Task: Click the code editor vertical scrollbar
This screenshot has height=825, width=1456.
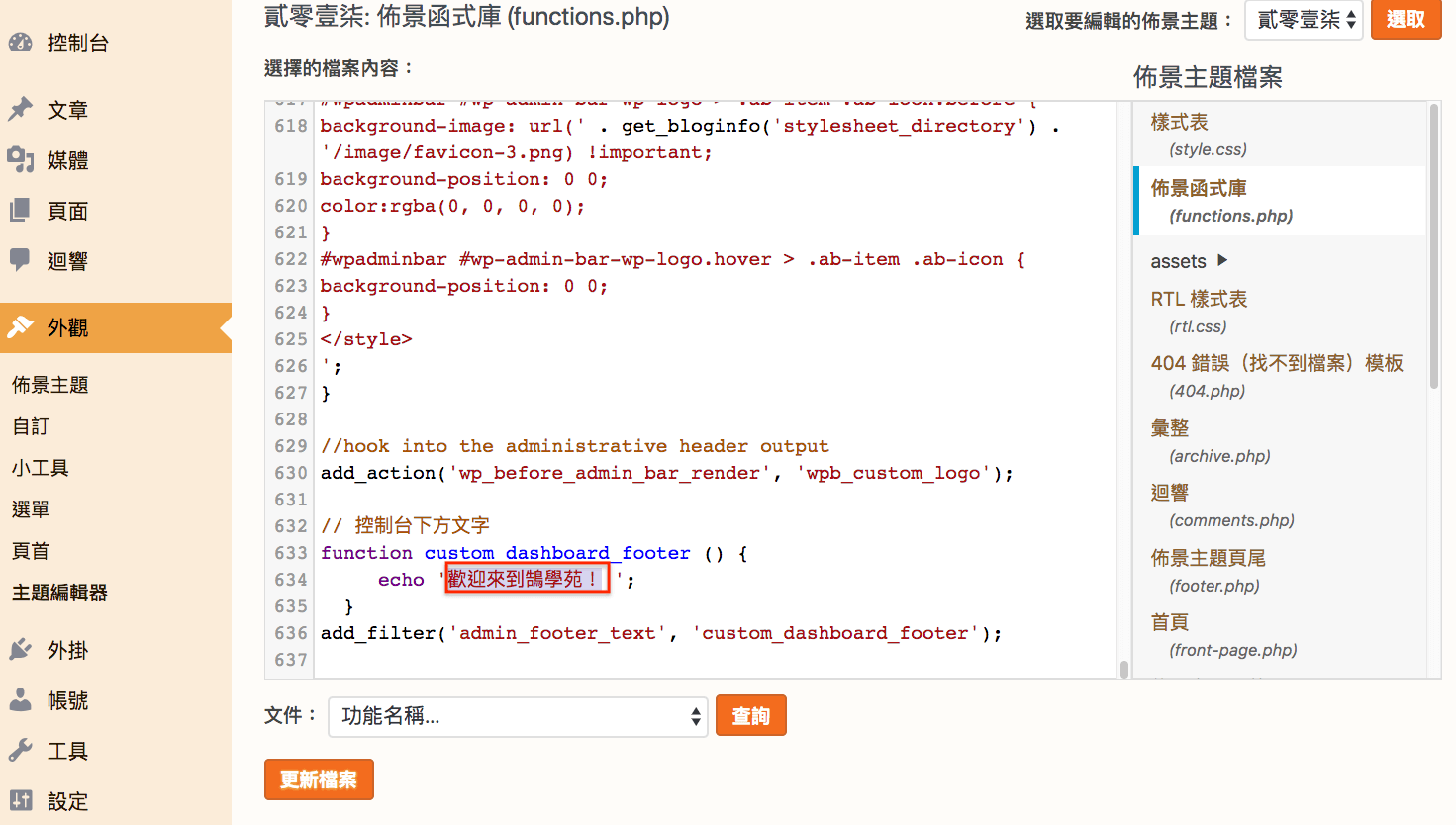Action: [1124, 670]
